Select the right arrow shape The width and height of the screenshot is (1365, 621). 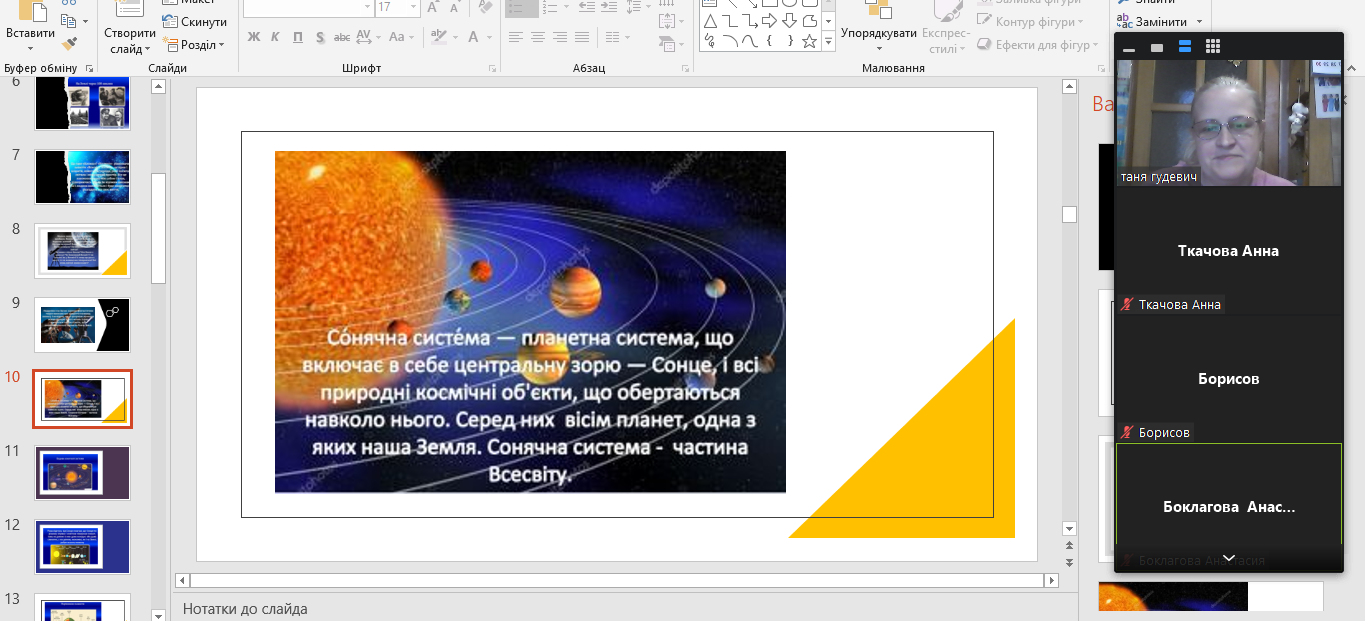click(x=769, y=22)
